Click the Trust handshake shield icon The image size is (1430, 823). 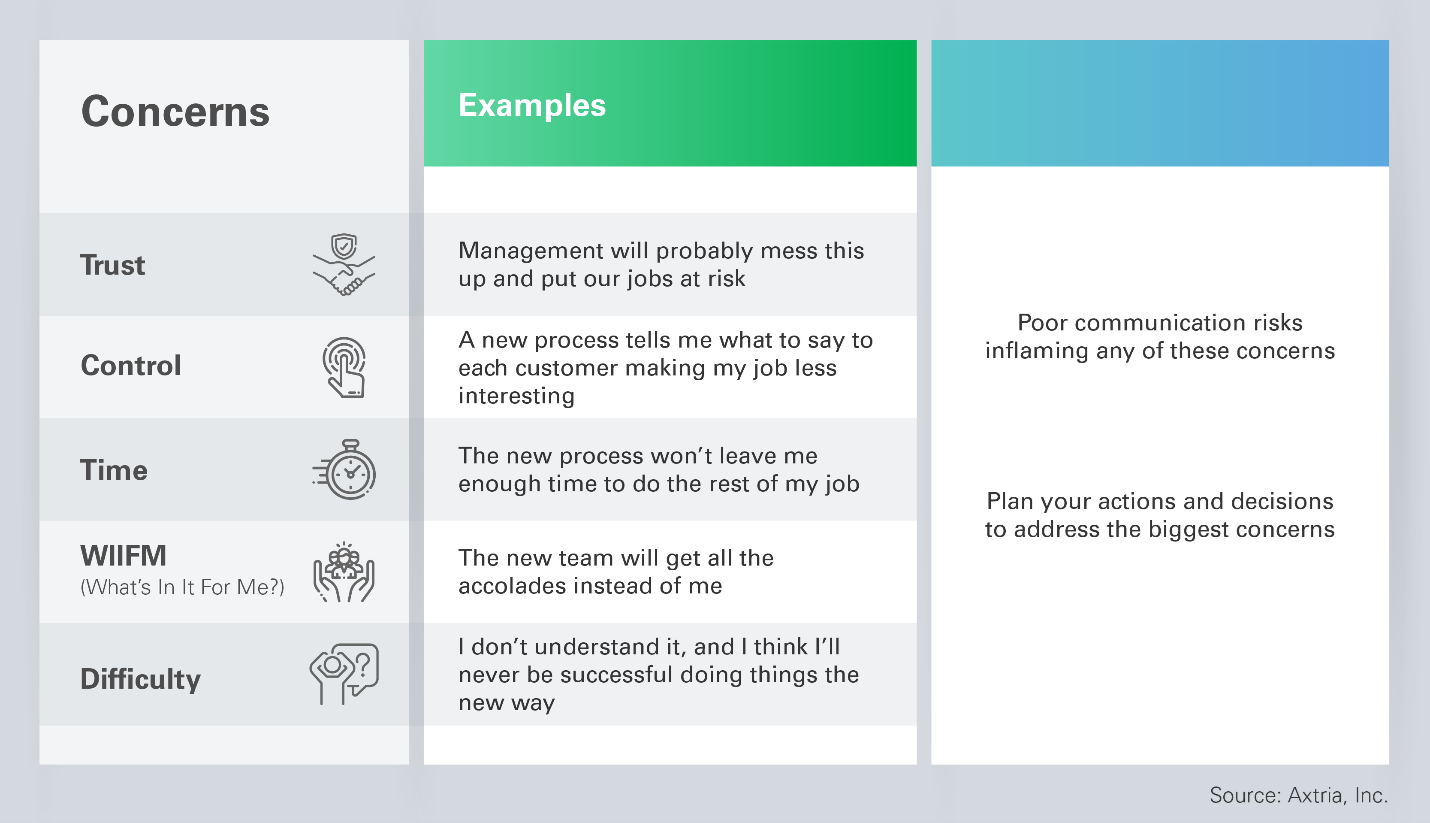click(x=343, y=265)
